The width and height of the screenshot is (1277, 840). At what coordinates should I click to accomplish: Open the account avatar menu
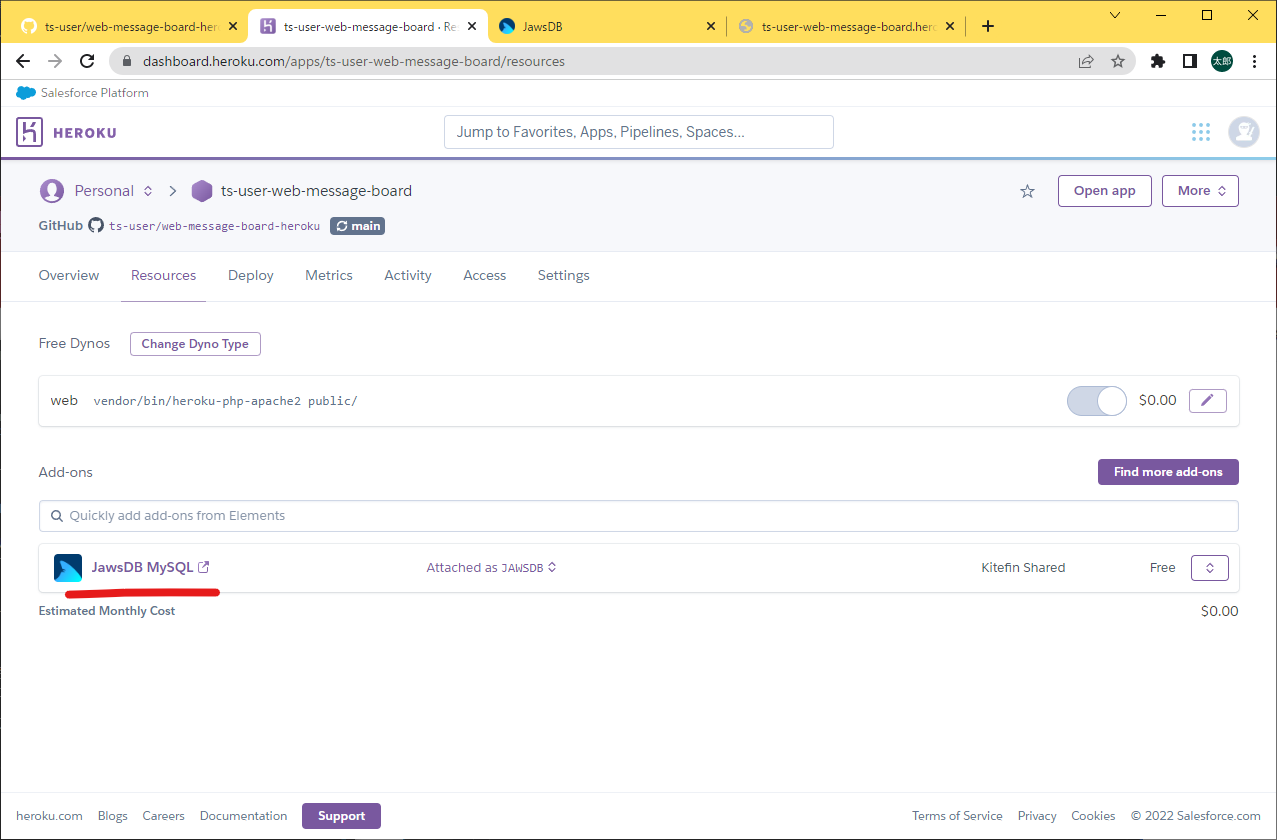pos(1244,132)
